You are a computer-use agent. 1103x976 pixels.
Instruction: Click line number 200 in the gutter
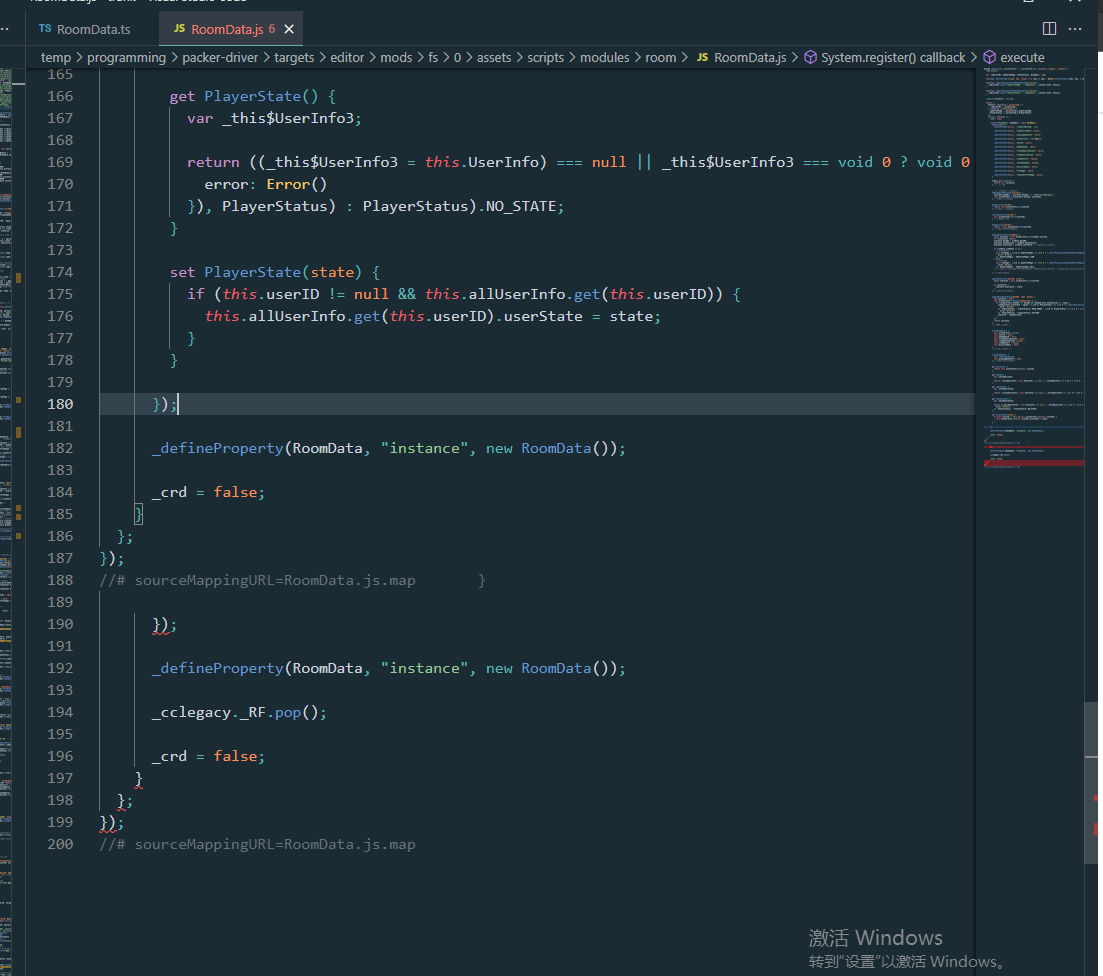(x=60, y=844)
